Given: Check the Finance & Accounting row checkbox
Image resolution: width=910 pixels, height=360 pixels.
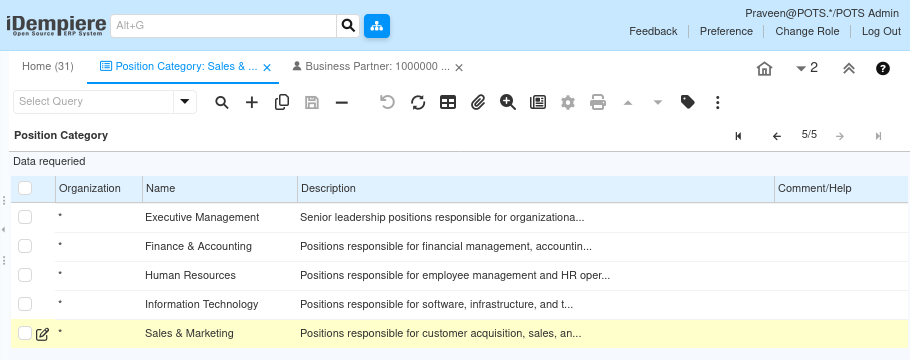Looking at the screenshot, I should tap(25, 246).
